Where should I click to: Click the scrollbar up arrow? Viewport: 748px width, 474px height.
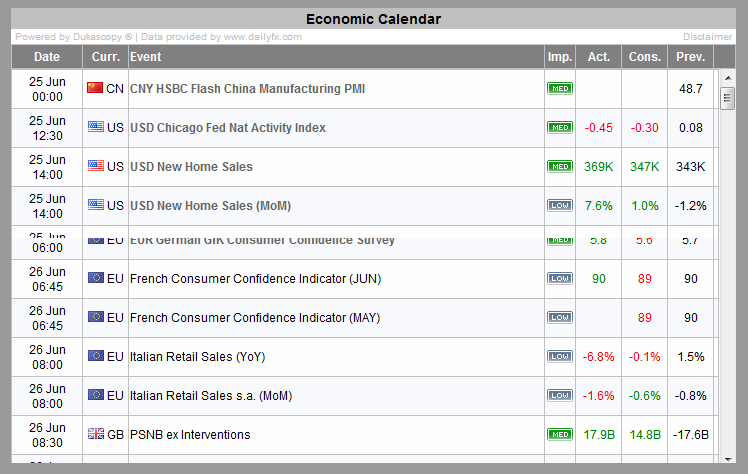point(728,78)
